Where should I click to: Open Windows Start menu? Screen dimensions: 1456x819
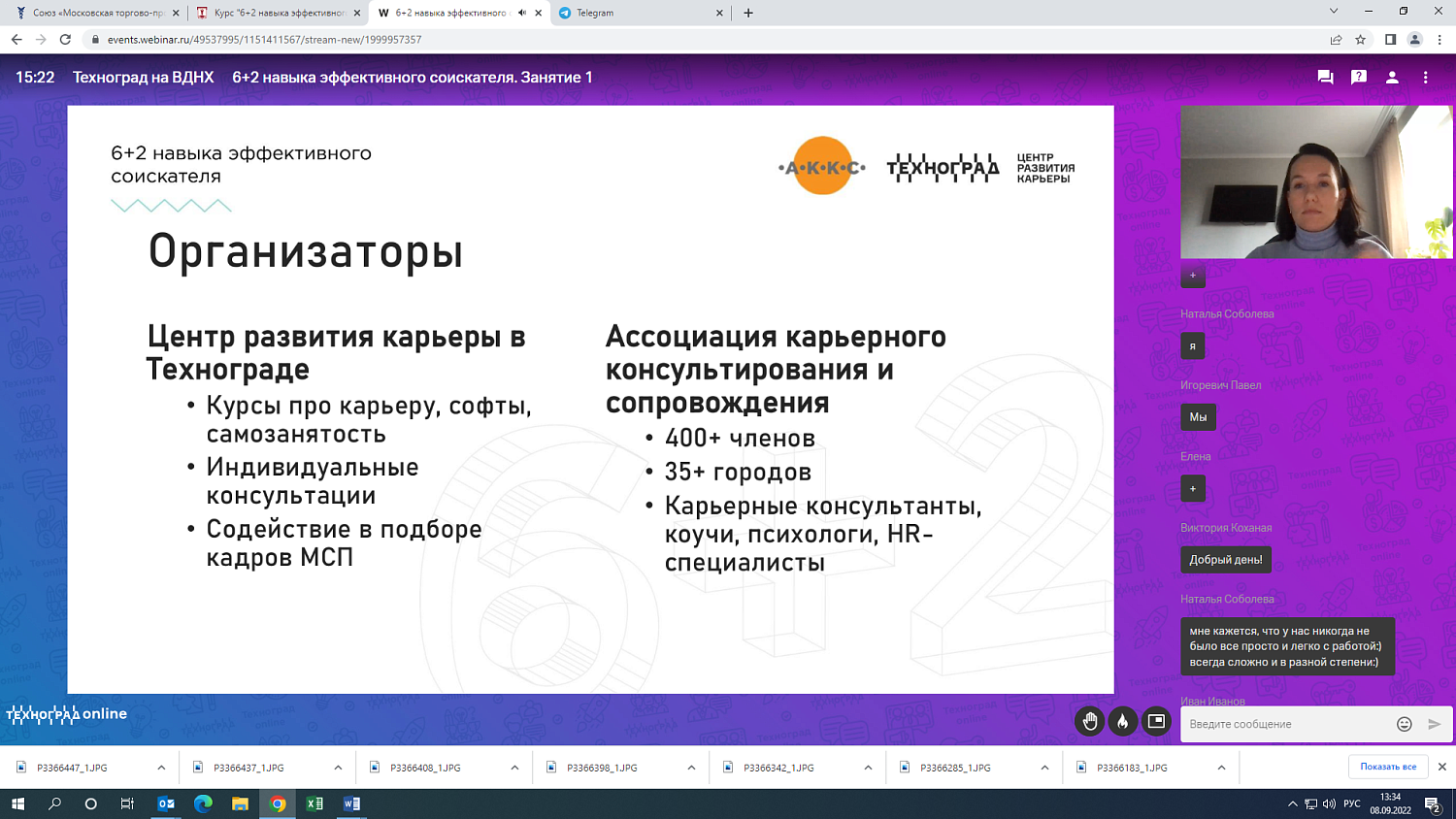point(17,803)
